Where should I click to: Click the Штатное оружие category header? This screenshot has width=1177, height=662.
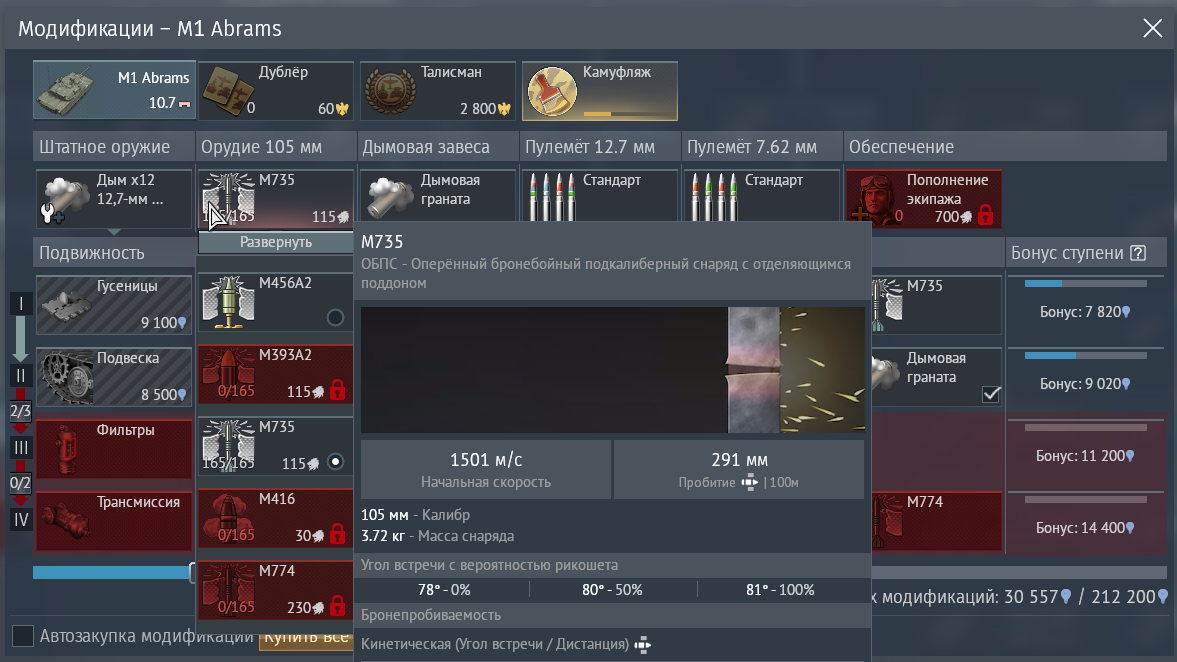coord(114,147)
